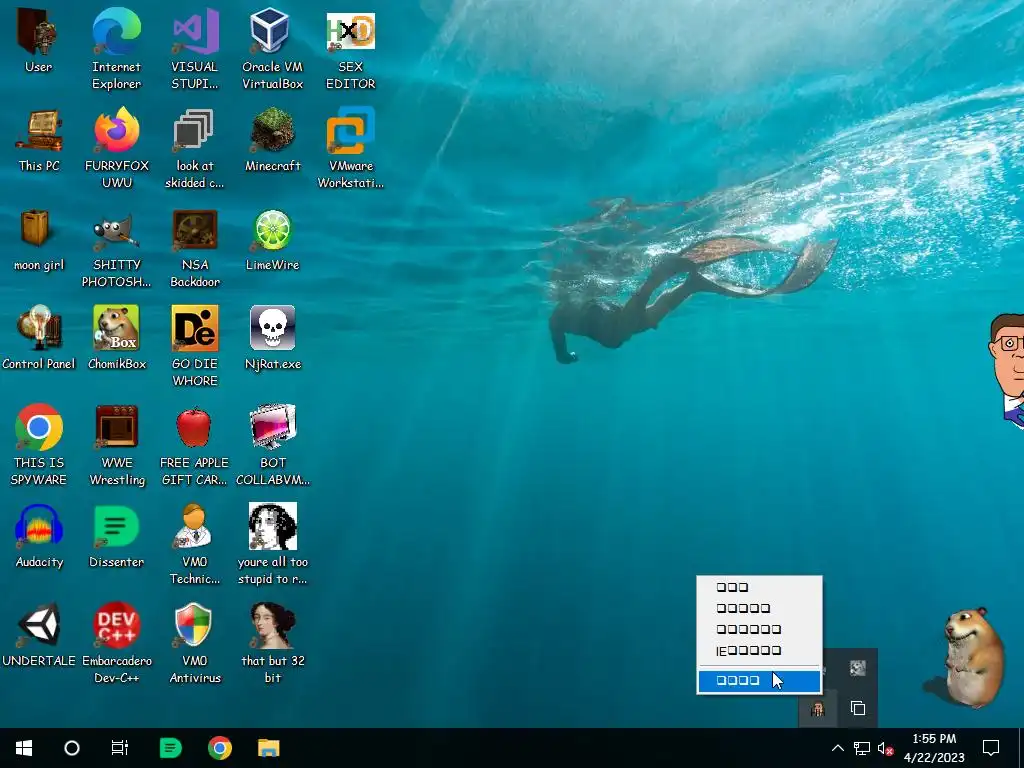Click the overlapping squares tray overflow icon
Viewport: 1024px width, 768px height.
click(858, 709)
